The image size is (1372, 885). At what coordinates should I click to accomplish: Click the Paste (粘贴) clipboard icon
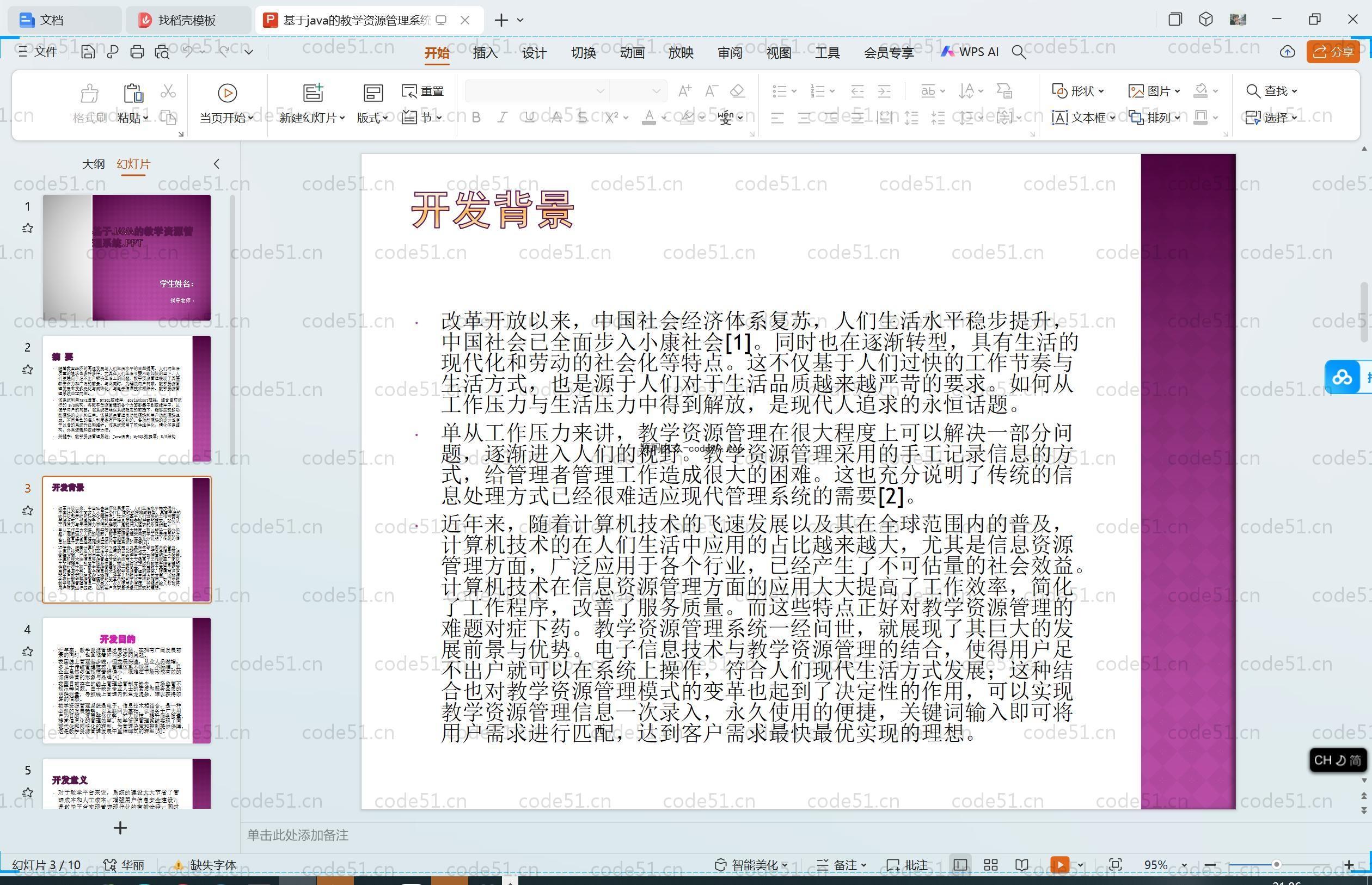click(133, 93)
